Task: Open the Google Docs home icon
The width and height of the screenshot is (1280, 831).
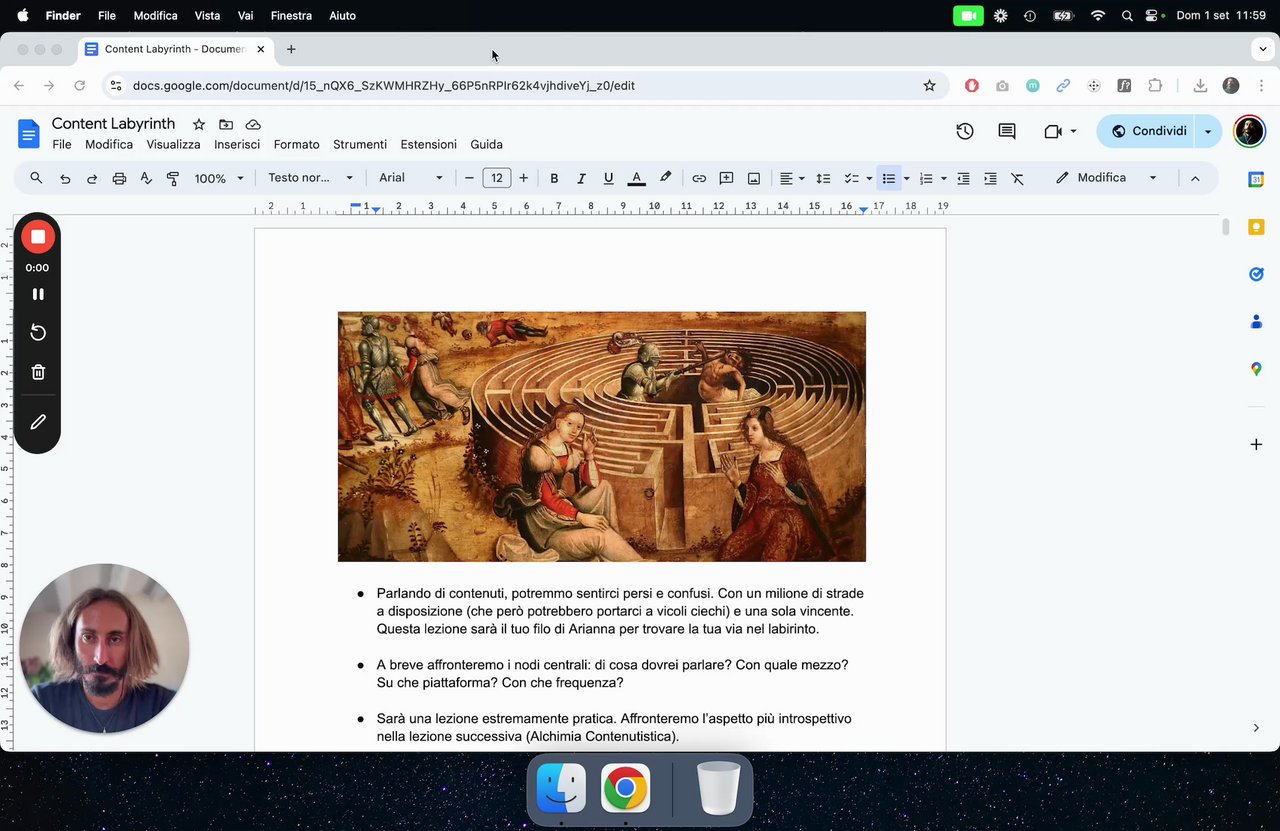Action: pos(29,133)
